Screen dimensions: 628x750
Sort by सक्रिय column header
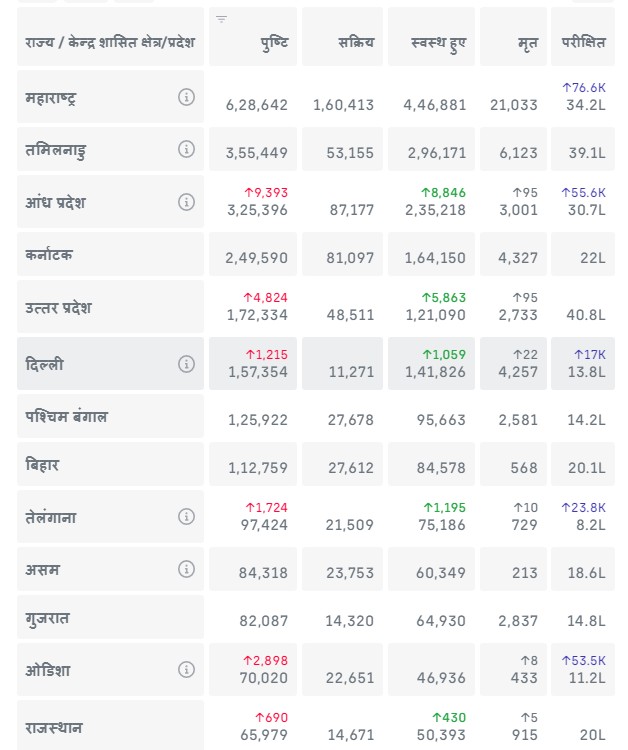pos(356,42)
